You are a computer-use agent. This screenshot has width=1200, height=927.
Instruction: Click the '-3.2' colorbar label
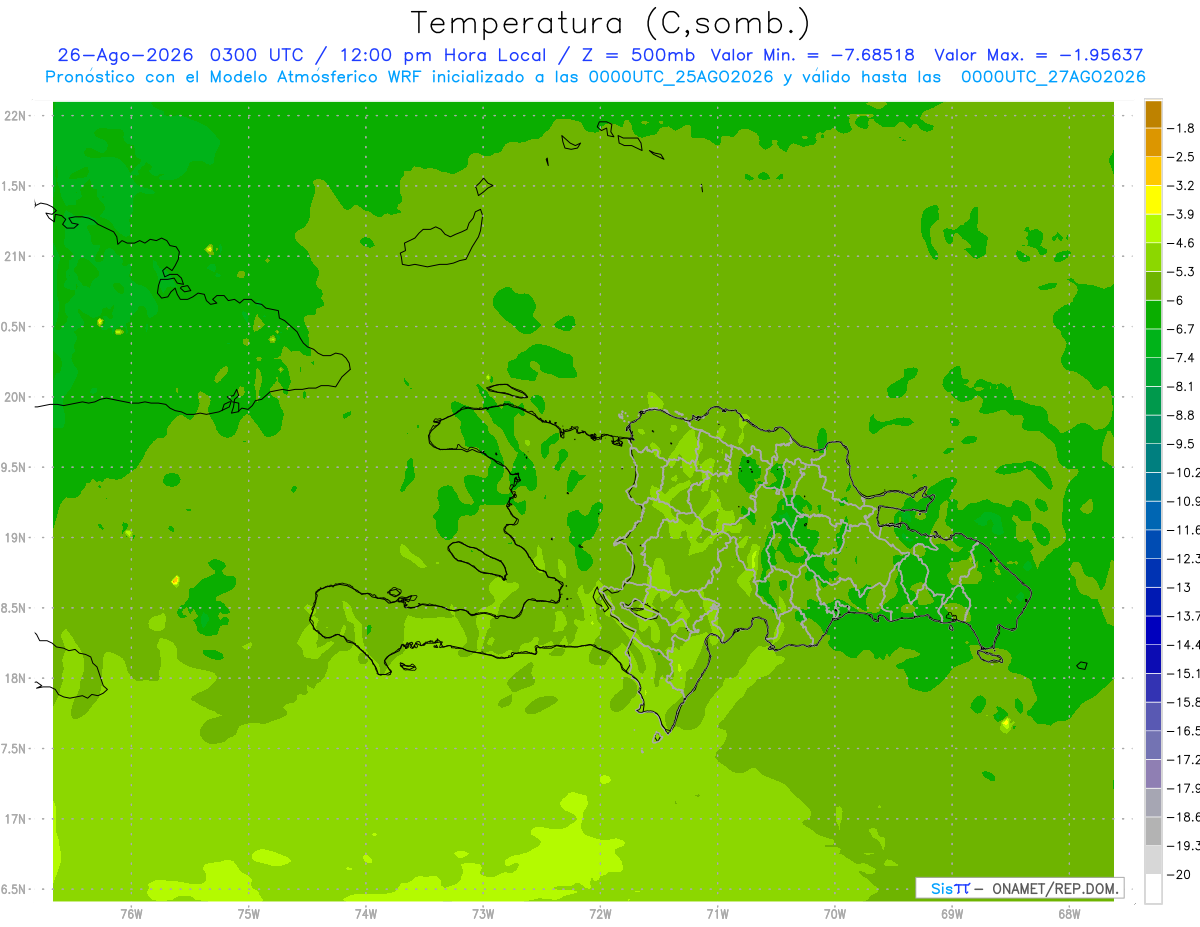[1182, 186]
